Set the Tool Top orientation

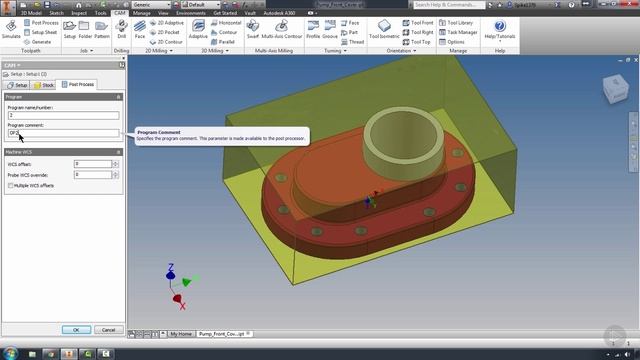click(416, 42)
